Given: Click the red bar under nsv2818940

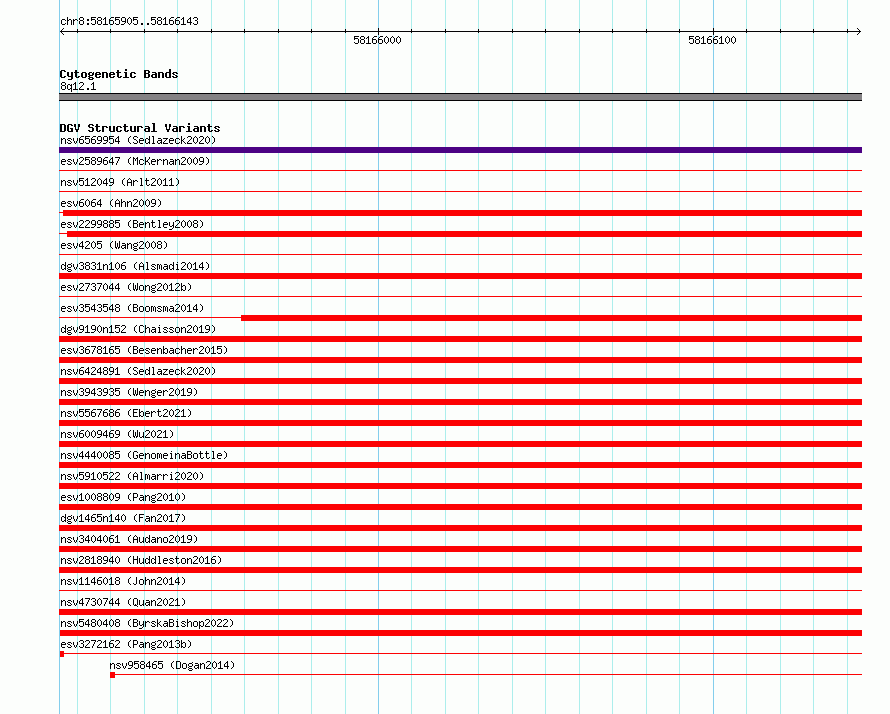Looking at the screenshot, I should (460, 570).
